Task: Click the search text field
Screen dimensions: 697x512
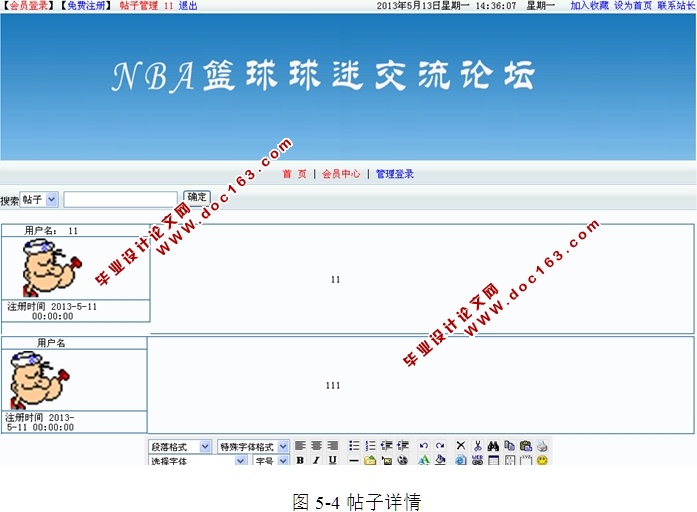Action: [120, 200]
